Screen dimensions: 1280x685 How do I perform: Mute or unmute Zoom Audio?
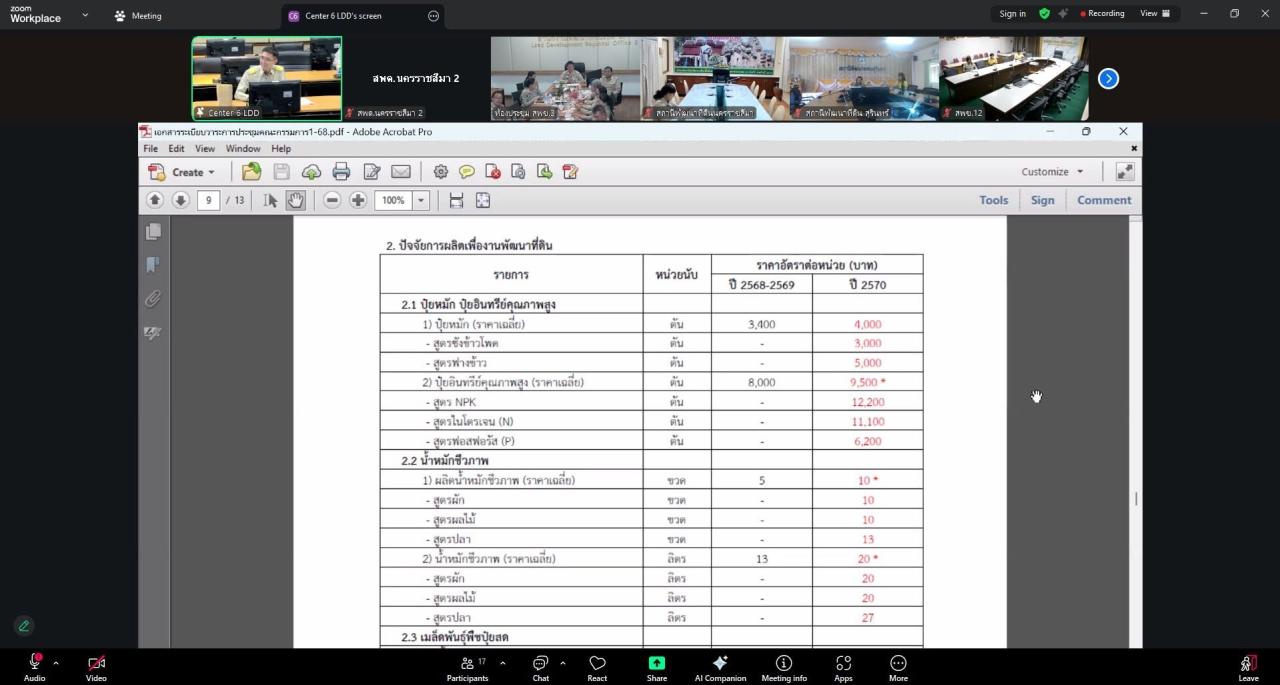tap(35, 667)
